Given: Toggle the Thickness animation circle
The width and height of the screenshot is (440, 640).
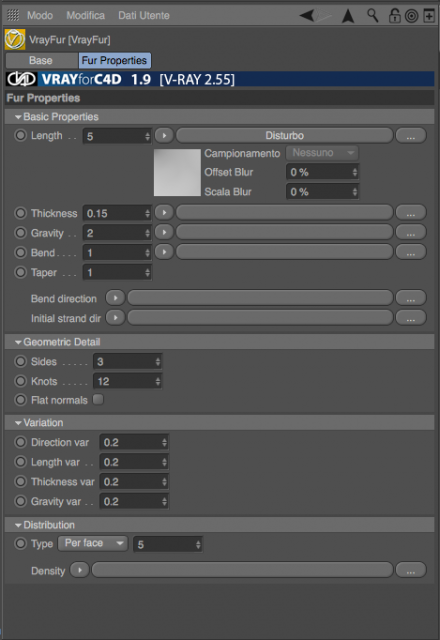Looking at the screenshot, I should (20, 213).
